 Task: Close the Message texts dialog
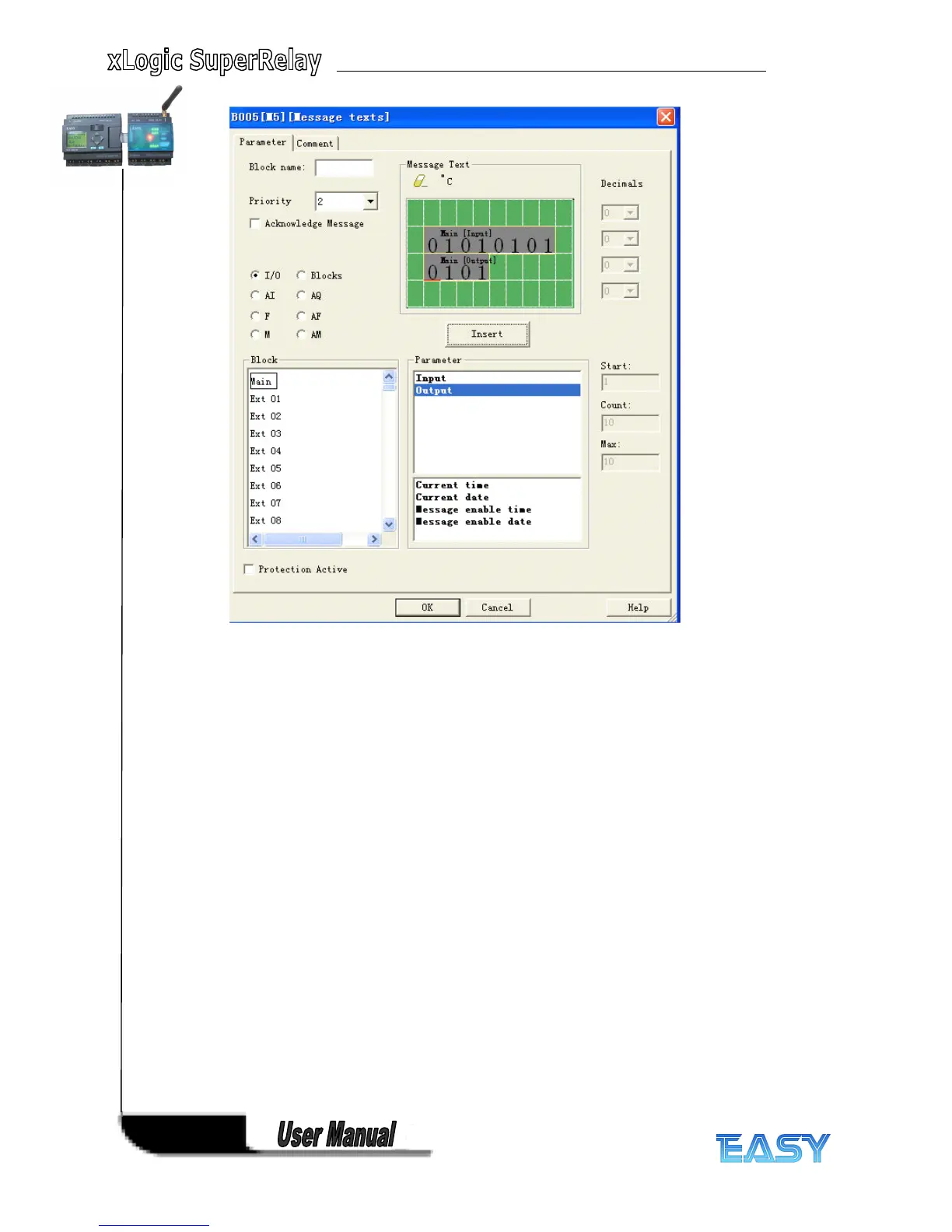pos(666,117)
